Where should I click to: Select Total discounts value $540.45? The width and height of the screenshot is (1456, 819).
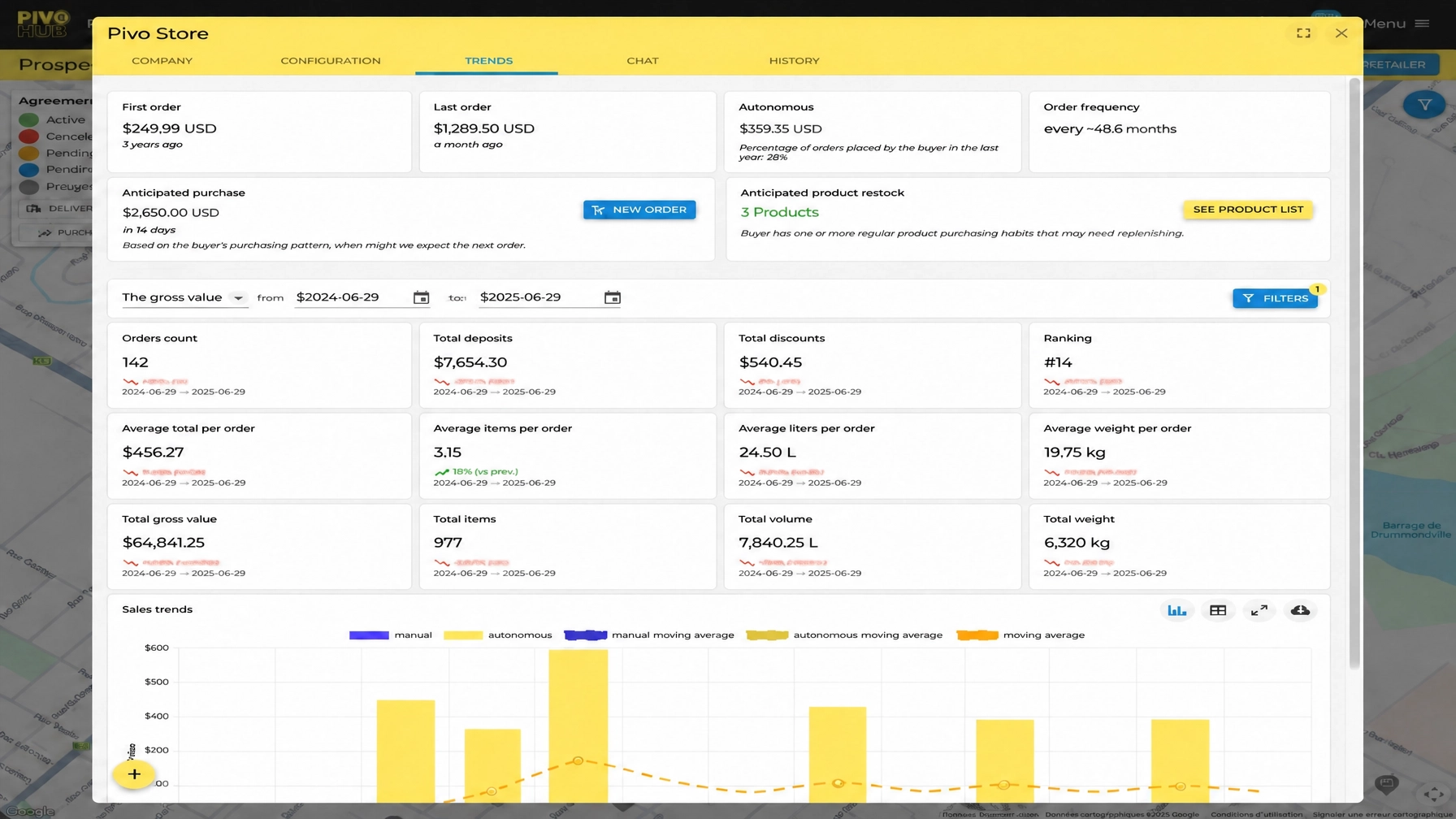click(x=770, y=362)
